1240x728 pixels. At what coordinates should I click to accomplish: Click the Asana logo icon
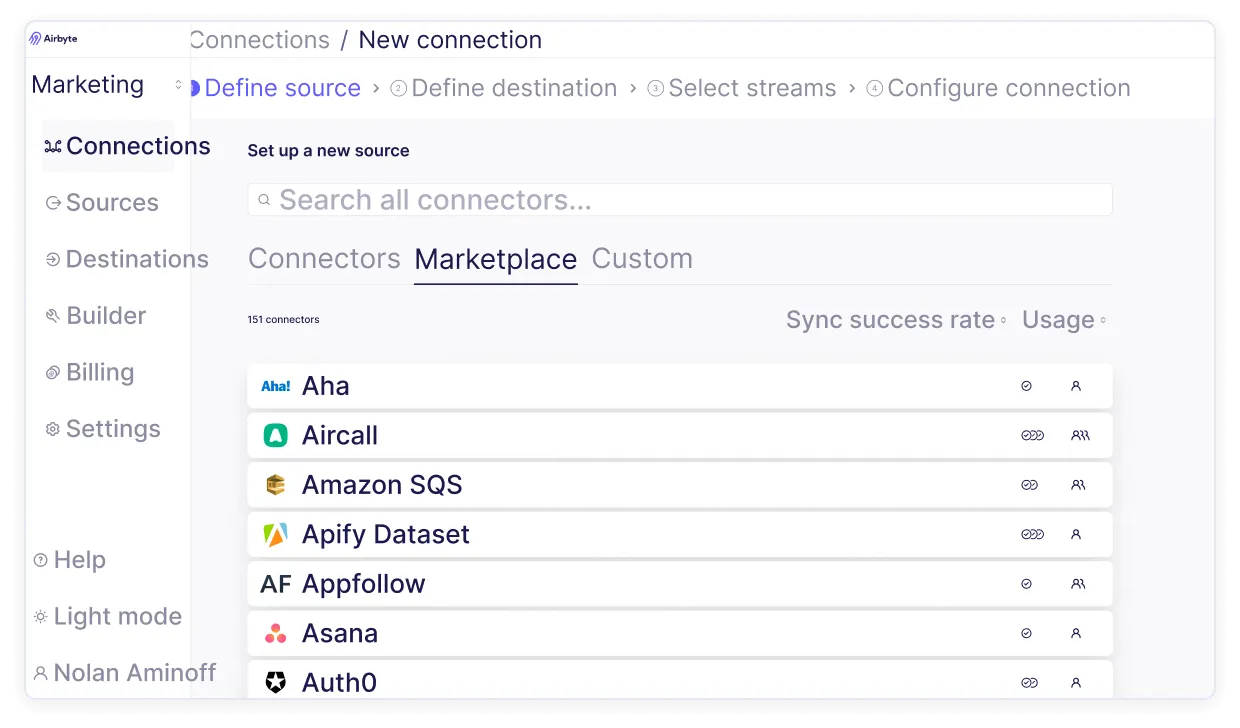[x=276, y=634]
